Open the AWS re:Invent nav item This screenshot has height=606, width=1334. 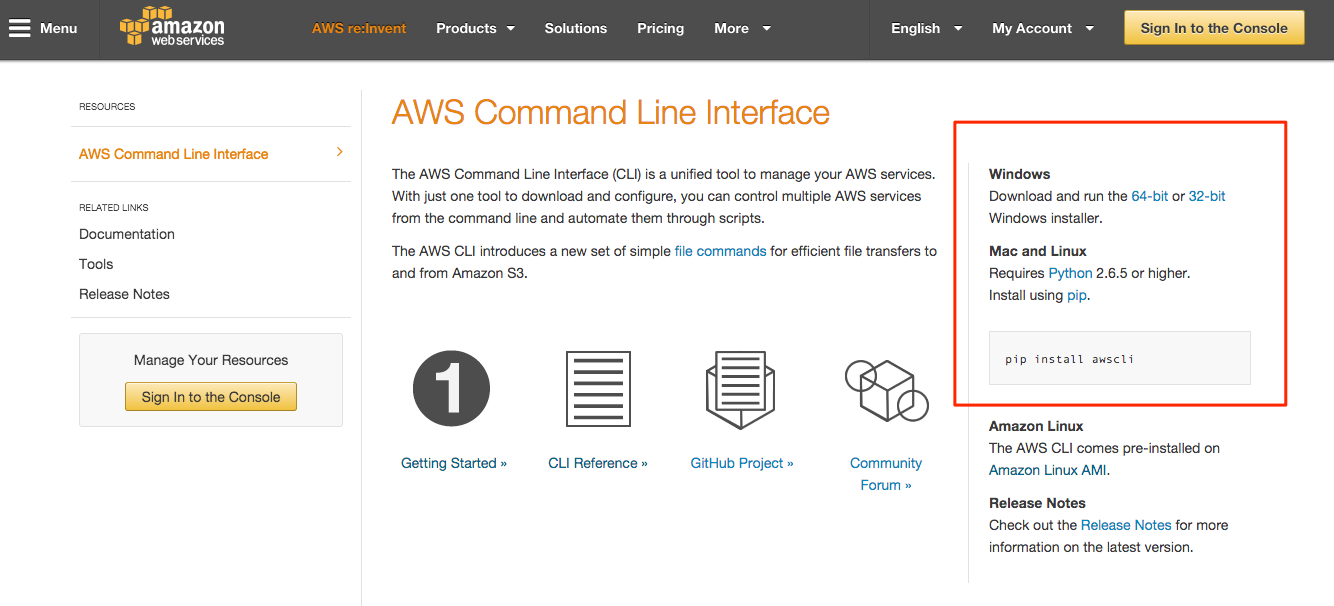click(x=359, y=28)
